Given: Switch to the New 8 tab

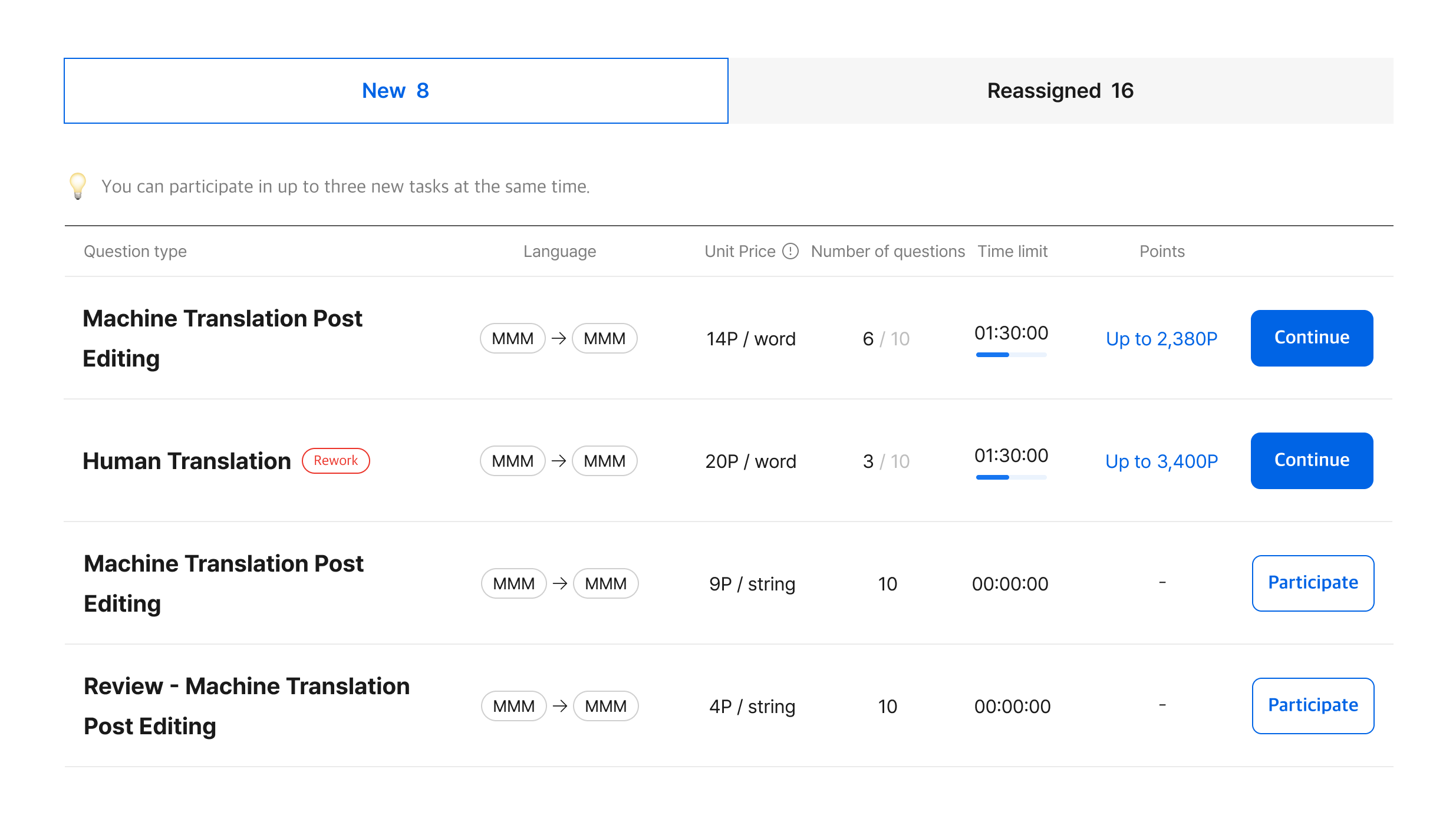Looking at the screenshot, I should click(396, 91).
